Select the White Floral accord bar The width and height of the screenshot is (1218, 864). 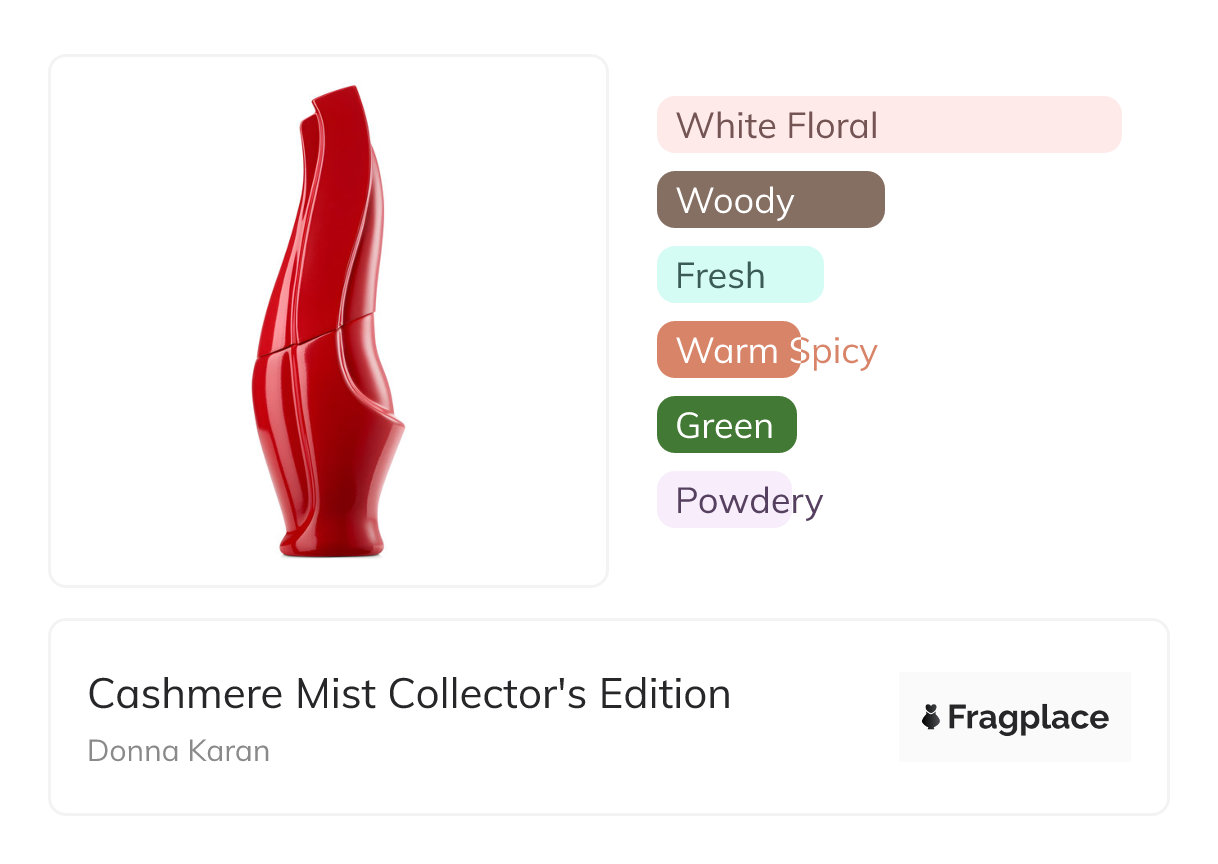(888, 125)
